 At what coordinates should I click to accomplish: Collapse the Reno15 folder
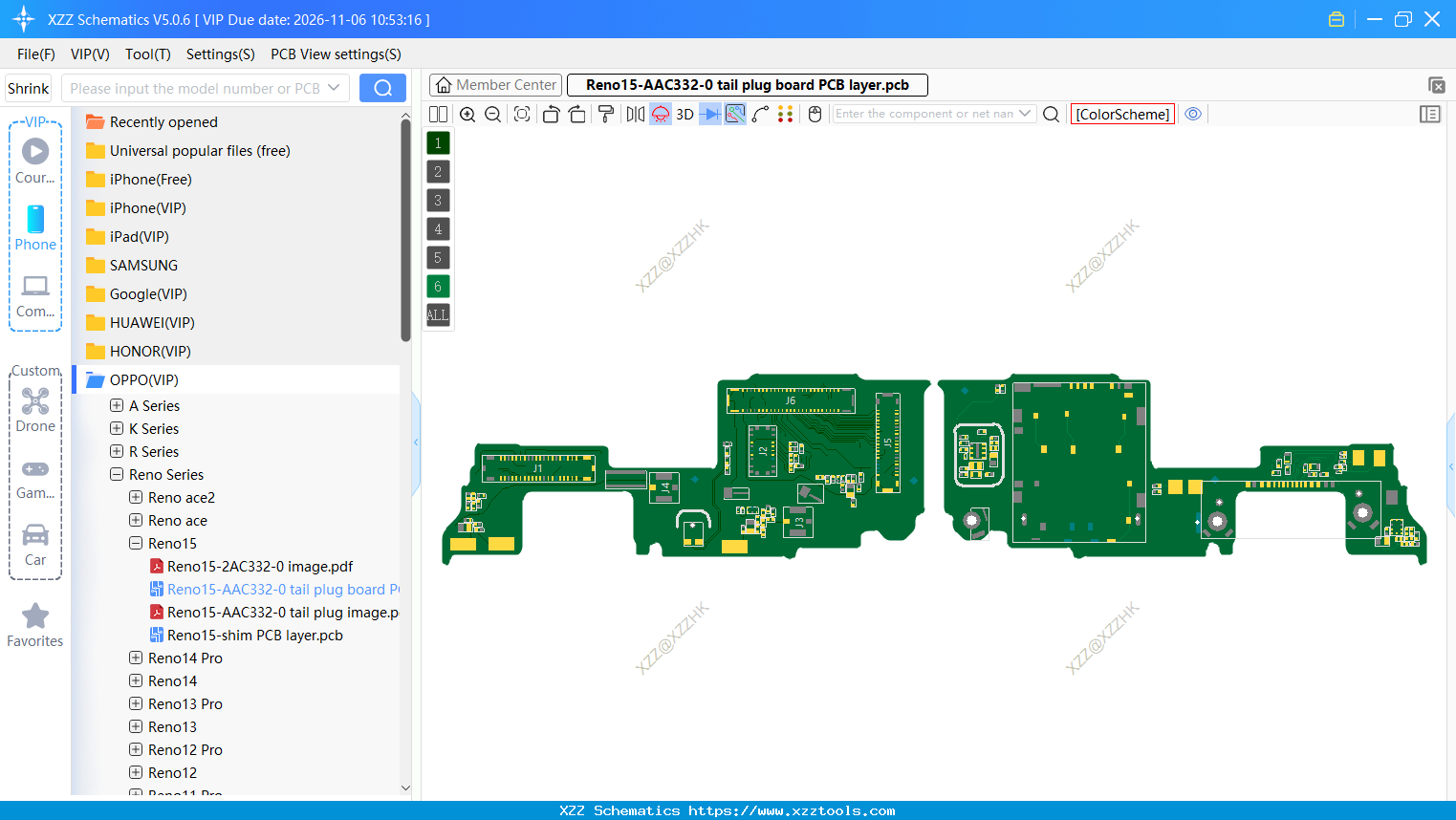[x=135, y=543]
